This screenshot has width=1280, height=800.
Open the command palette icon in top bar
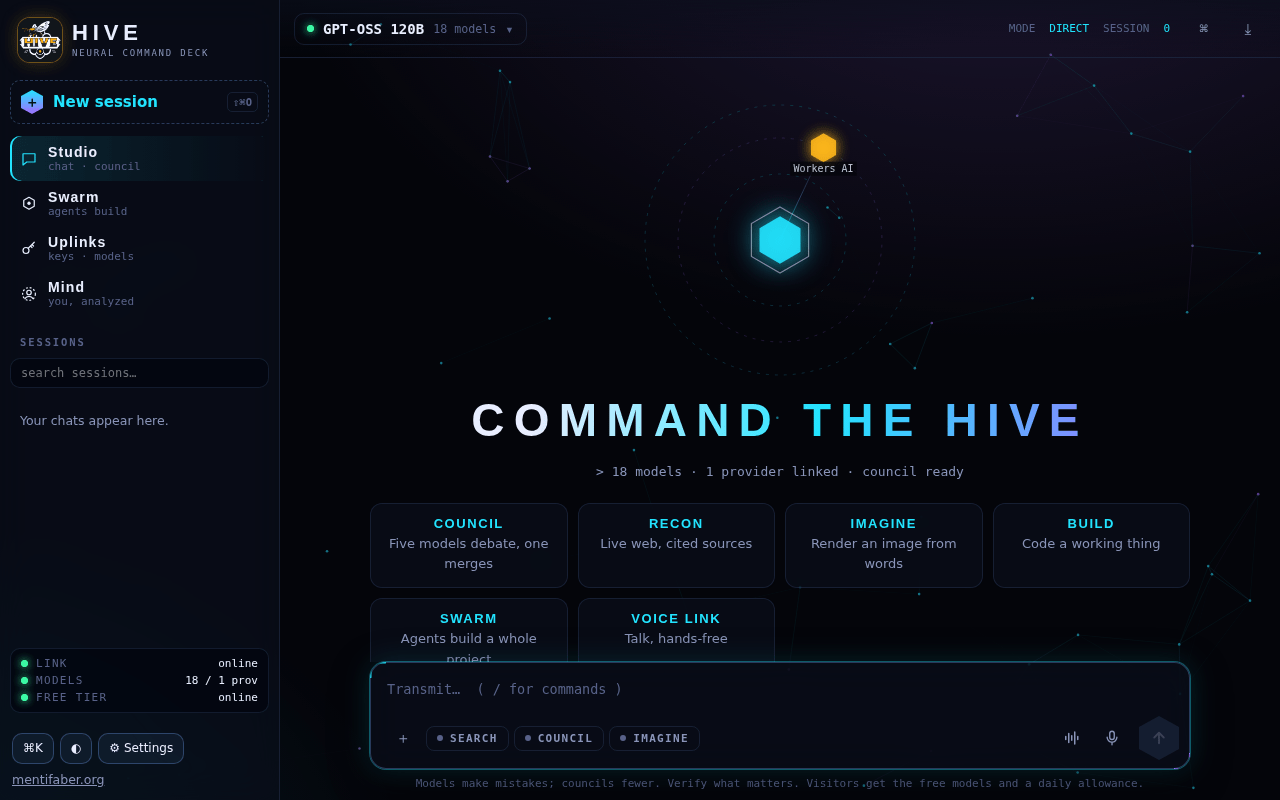[x=1203, y=29]
